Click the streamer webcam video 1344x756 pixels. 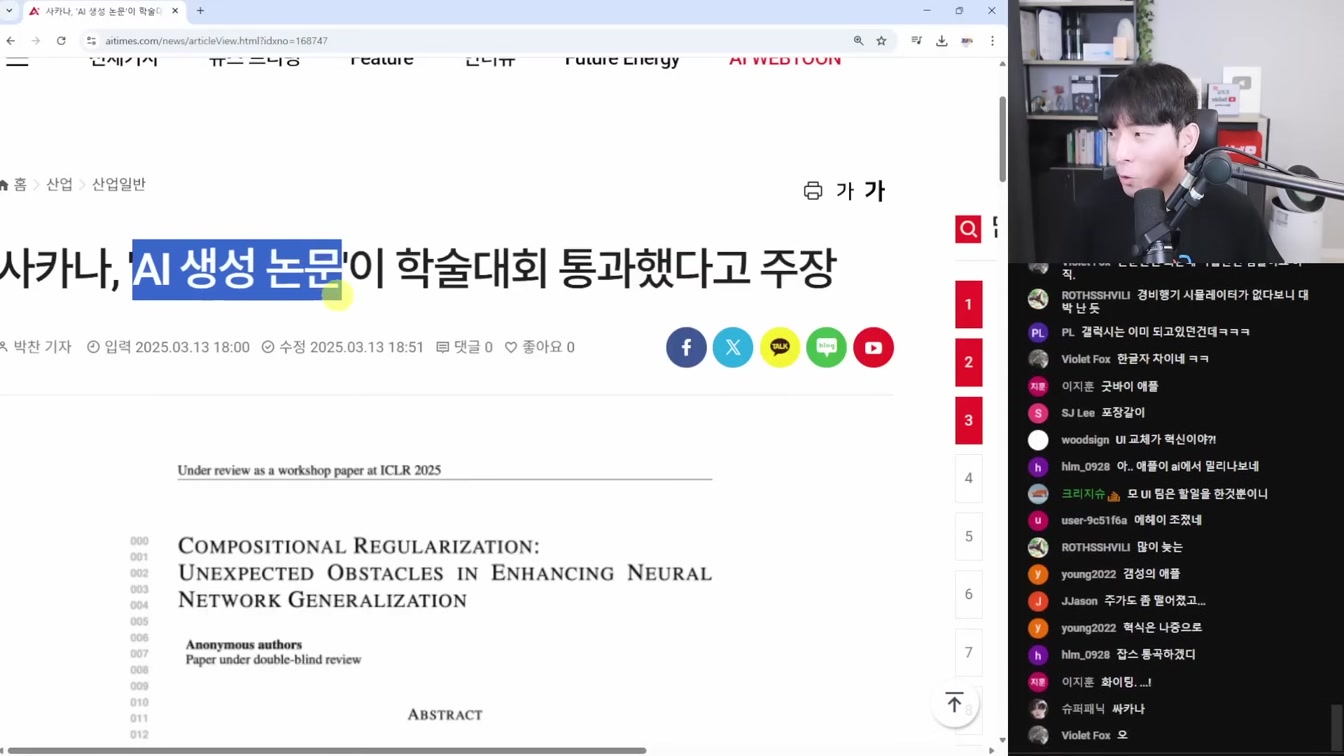click(x=1176, y=131)
